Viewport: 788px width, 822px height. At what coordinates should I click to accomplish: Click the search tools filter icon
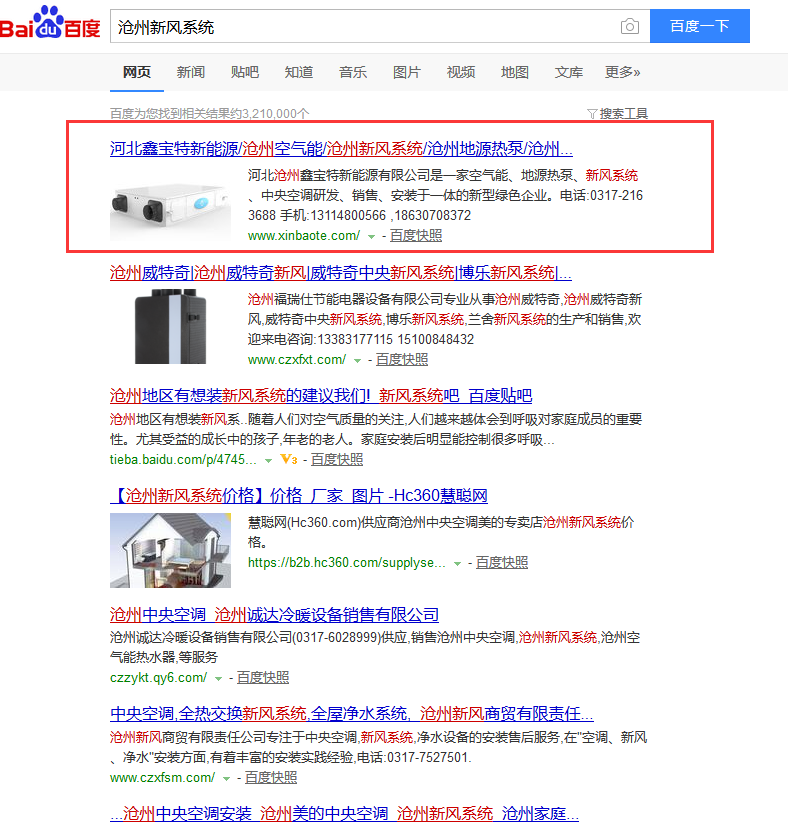(592, 114)
